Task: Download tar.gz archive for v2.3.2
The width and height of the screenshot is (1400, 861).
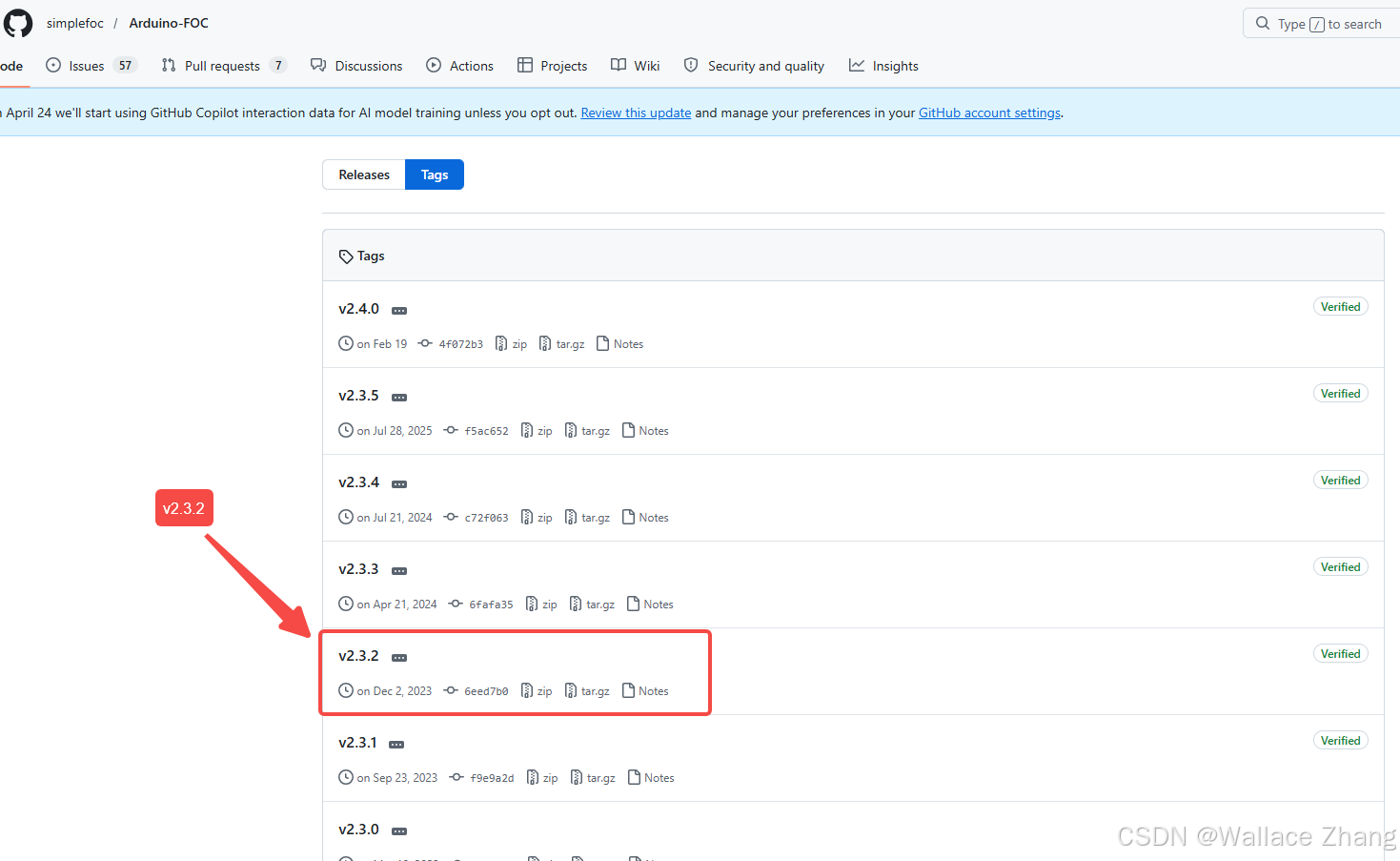Action: (x=587, y=691)
